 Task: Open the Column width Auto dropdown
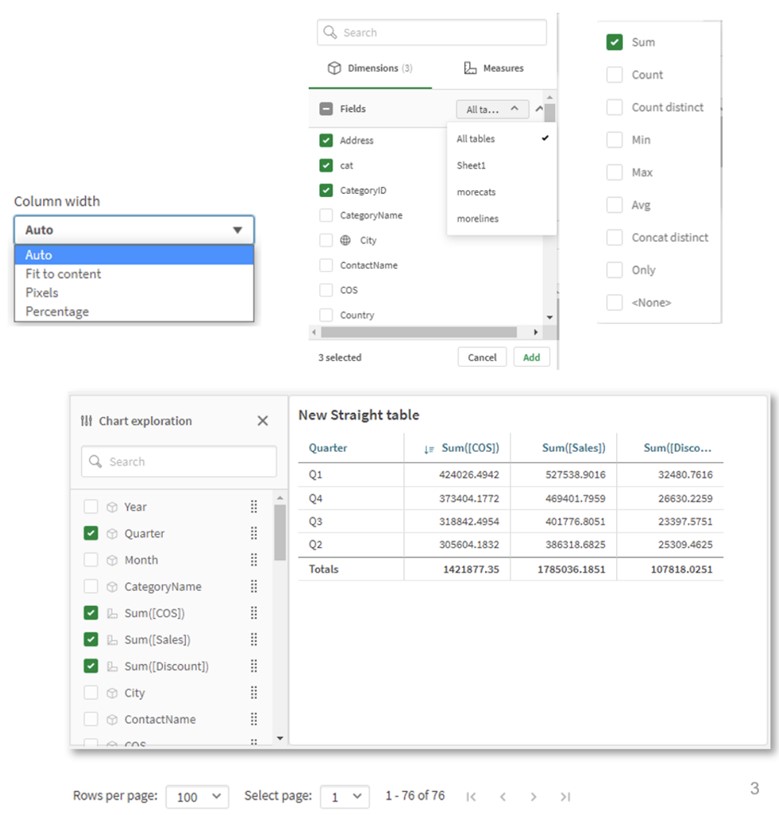click(134, 230)
